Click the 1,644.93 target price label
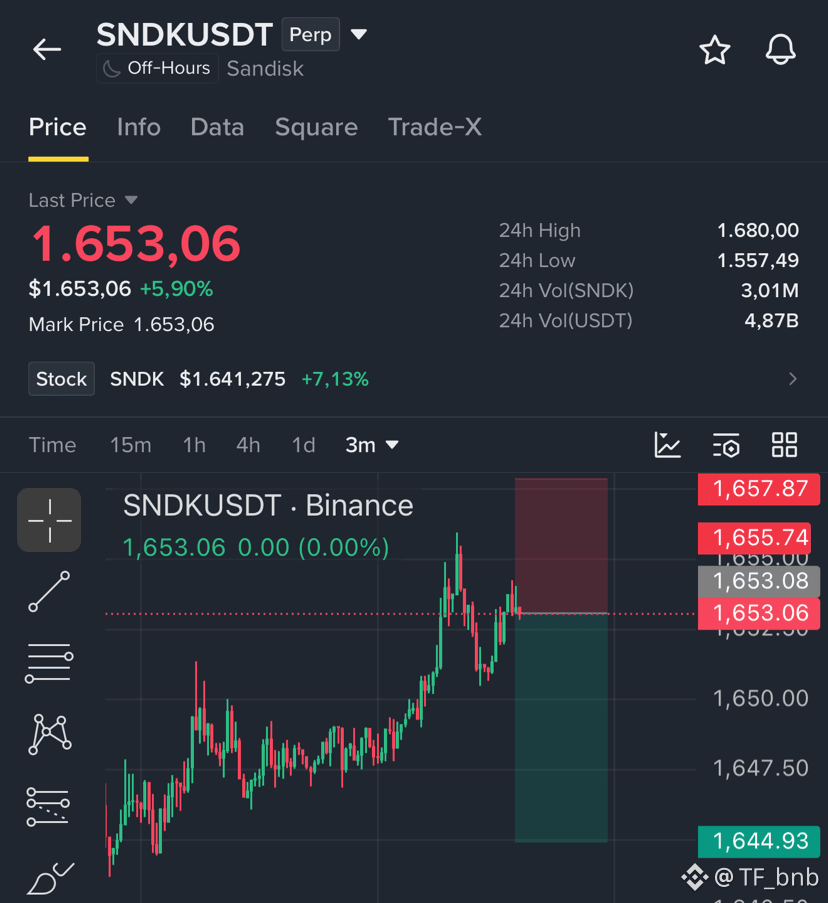This screenshot has height=903, width=828. (759, 841)
